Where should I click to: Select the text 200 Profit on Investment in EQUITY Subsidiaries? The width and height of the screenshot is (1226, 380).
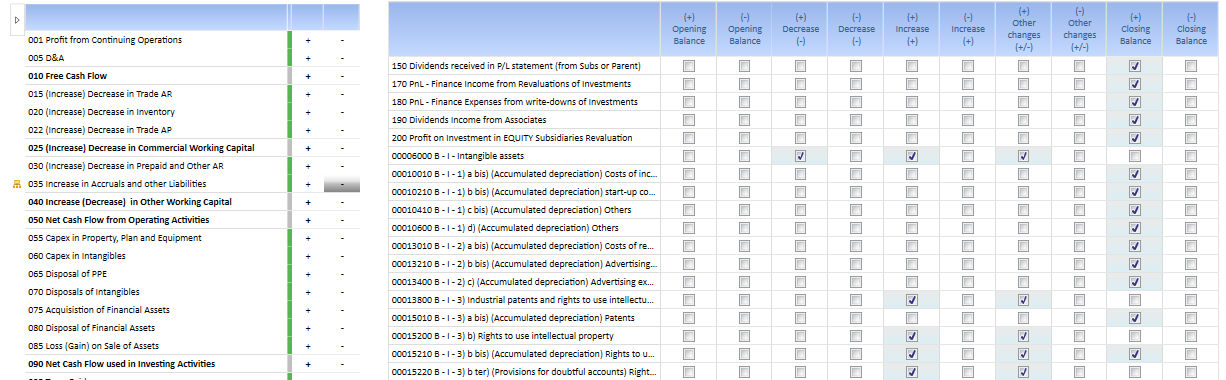click(x=511, y=138)
